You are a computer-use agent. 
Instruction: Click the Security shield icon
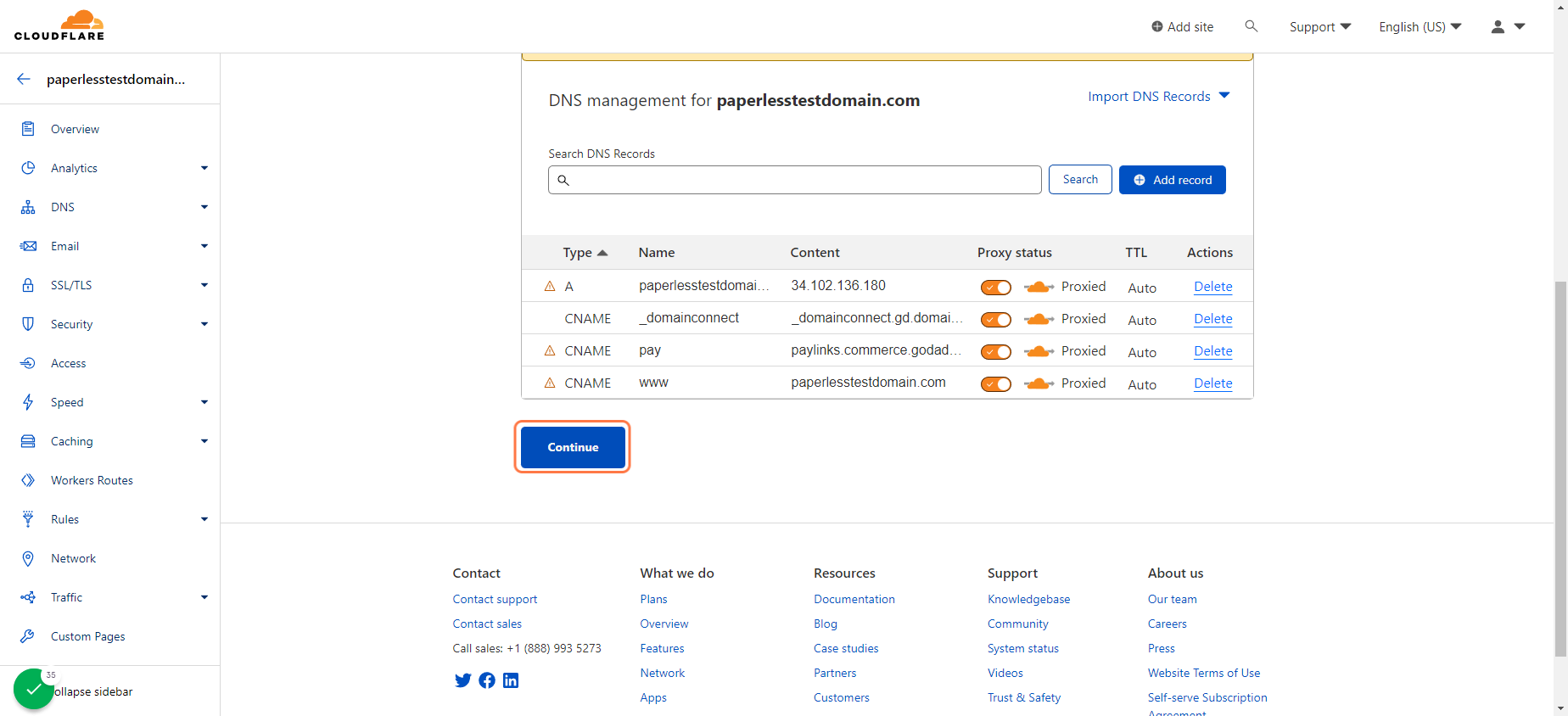pos(28,324)
